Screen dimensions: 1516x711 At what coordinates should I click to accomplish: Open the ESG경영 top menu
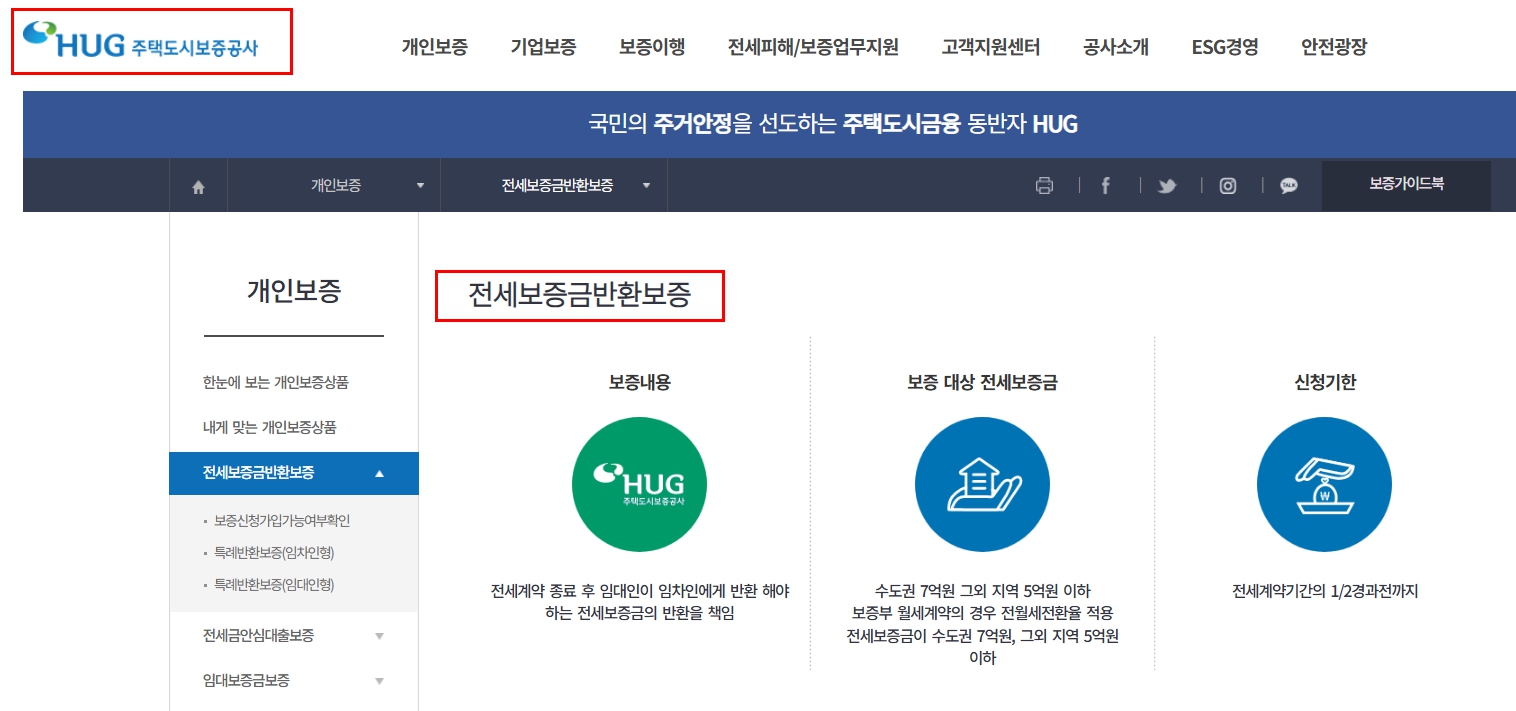click(x=1225, y=47)
